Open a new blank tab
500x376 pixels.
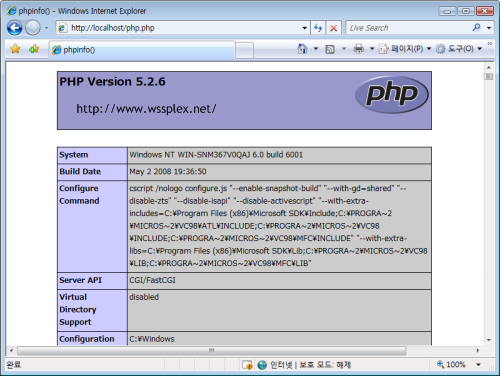[x=245, y=50]
